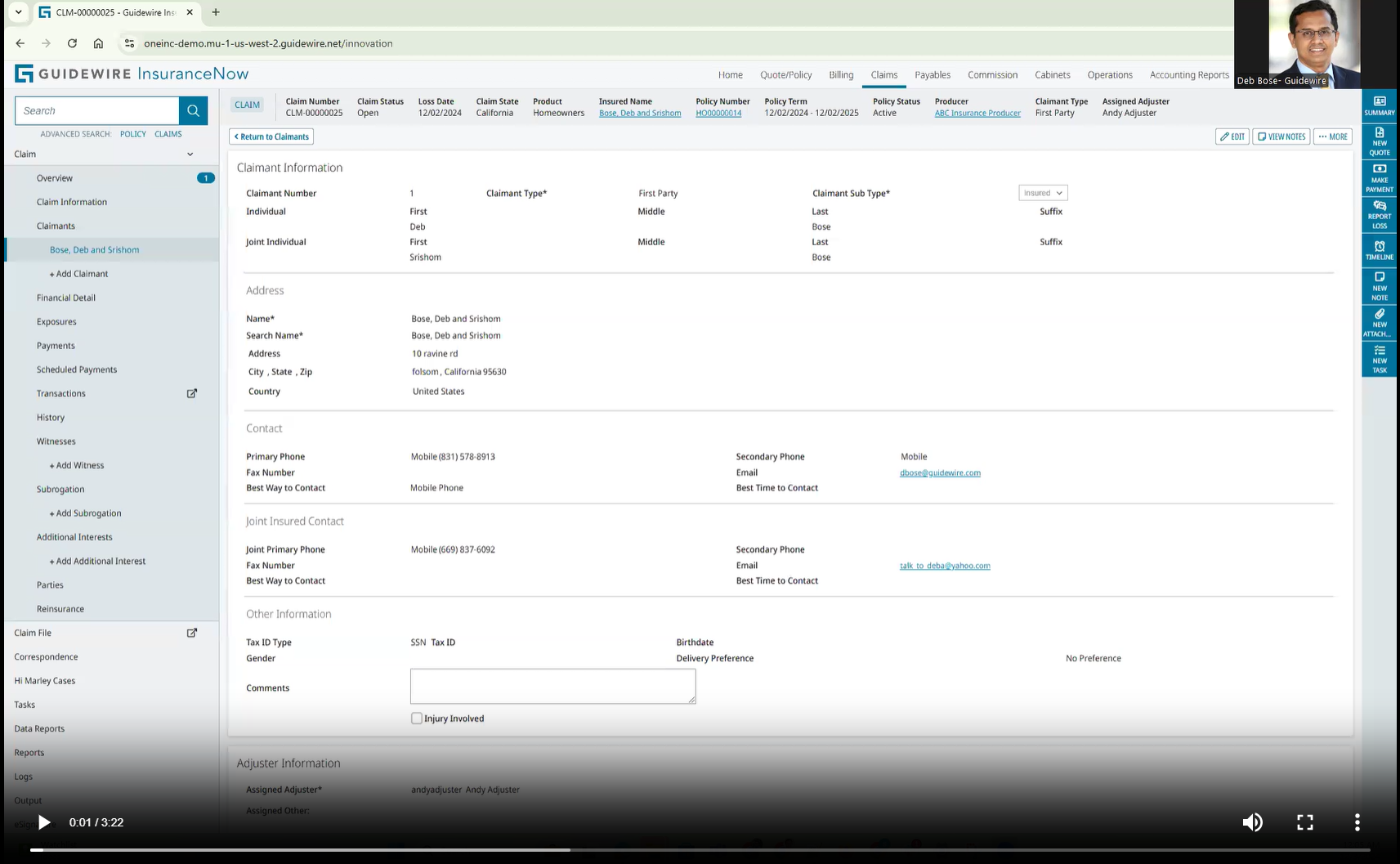Mute the video volume

(1252, 822)
